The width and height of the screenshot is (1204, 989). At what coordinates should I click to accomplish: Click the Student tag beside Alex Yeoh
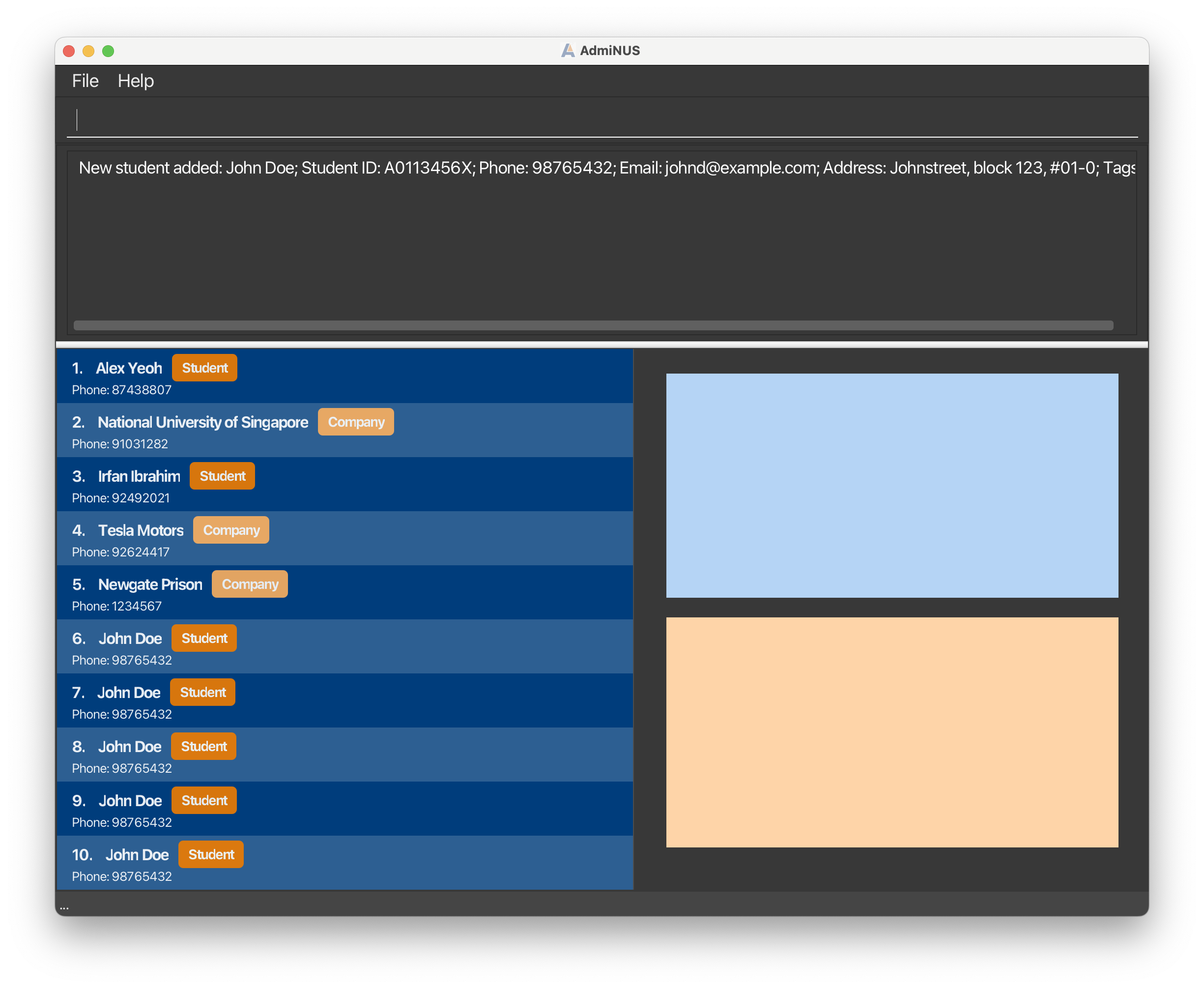point(204,368)
